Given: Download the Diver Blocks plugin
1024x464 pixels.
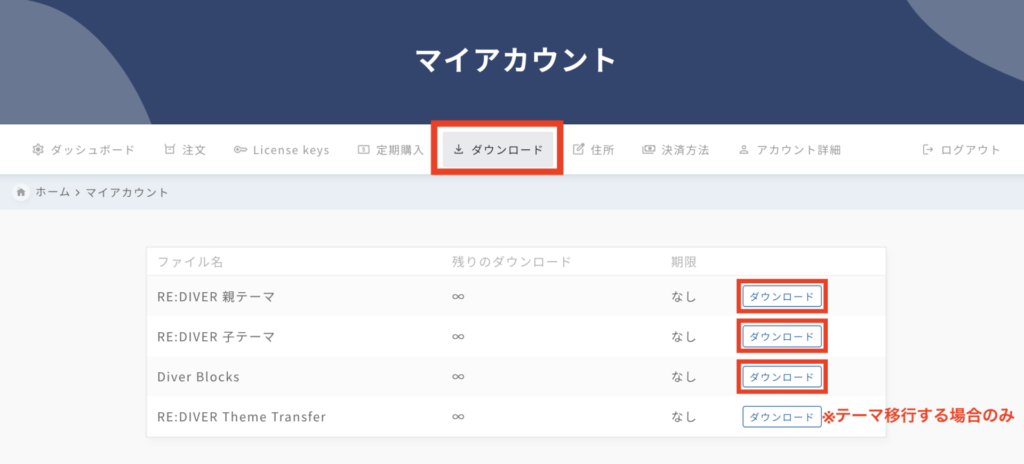Looking at the screenshot, I should 782,376.
